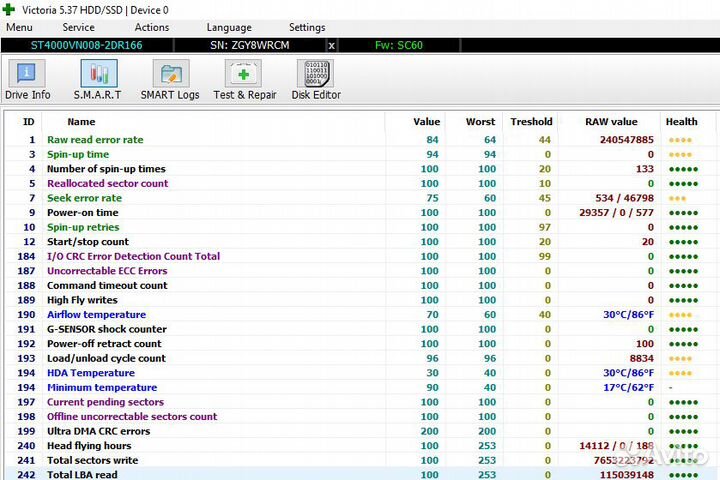This screenshot has width=720, height=480.
Task: Launch the Disk Editor icon
Action: (x=316, y=80)
